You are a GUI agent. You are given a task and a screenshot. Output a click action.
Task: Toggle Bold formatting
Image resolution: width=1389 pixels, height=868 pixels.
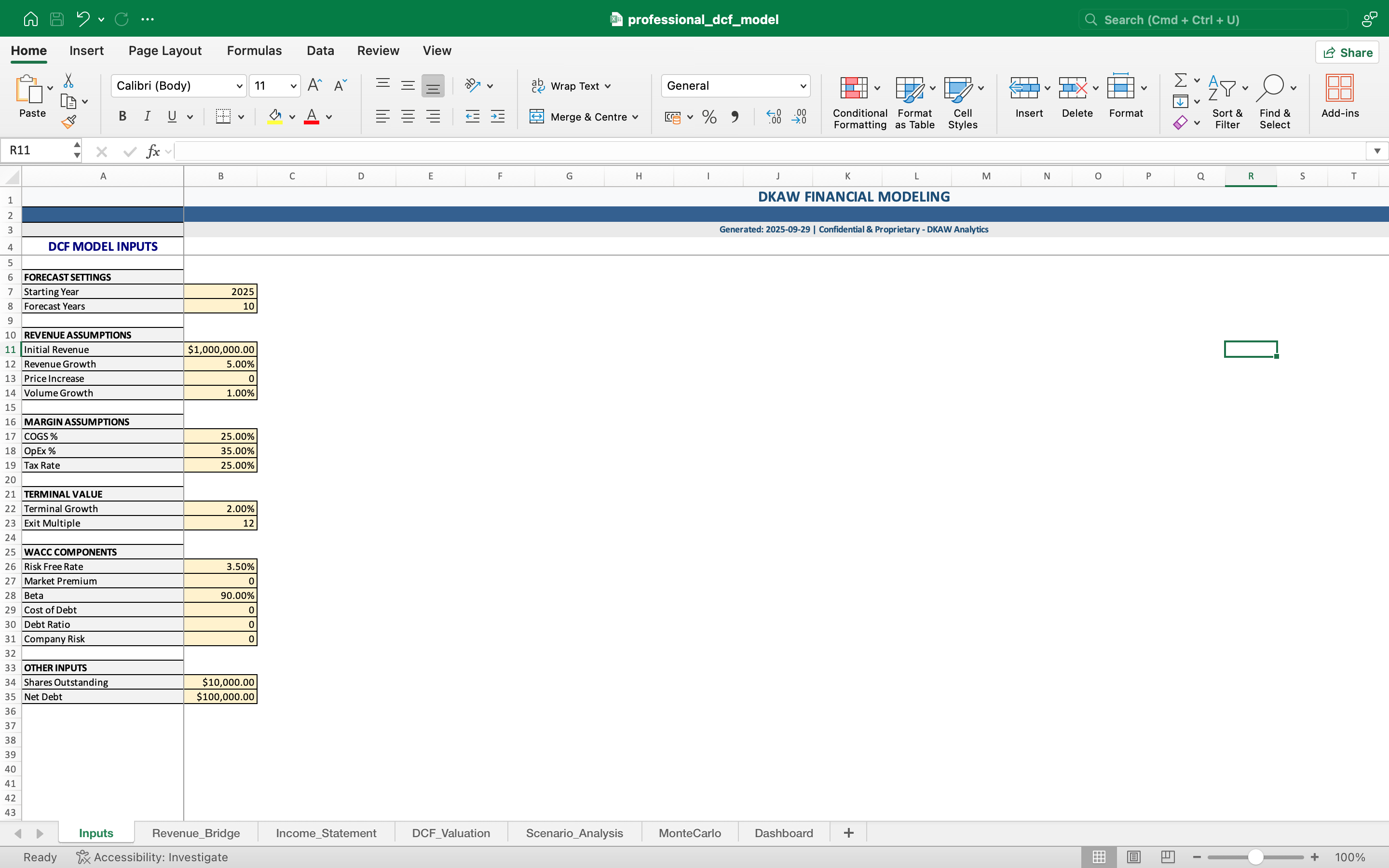coord(122,117)
